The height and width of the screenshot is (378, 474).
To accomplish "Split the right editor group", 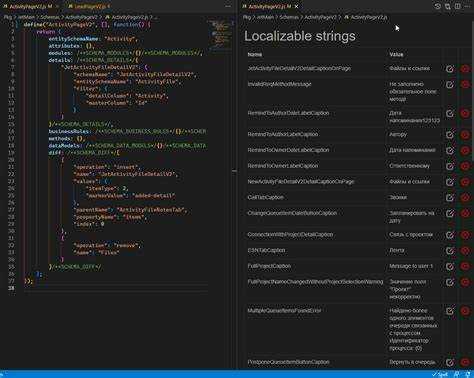I will 457,6.
